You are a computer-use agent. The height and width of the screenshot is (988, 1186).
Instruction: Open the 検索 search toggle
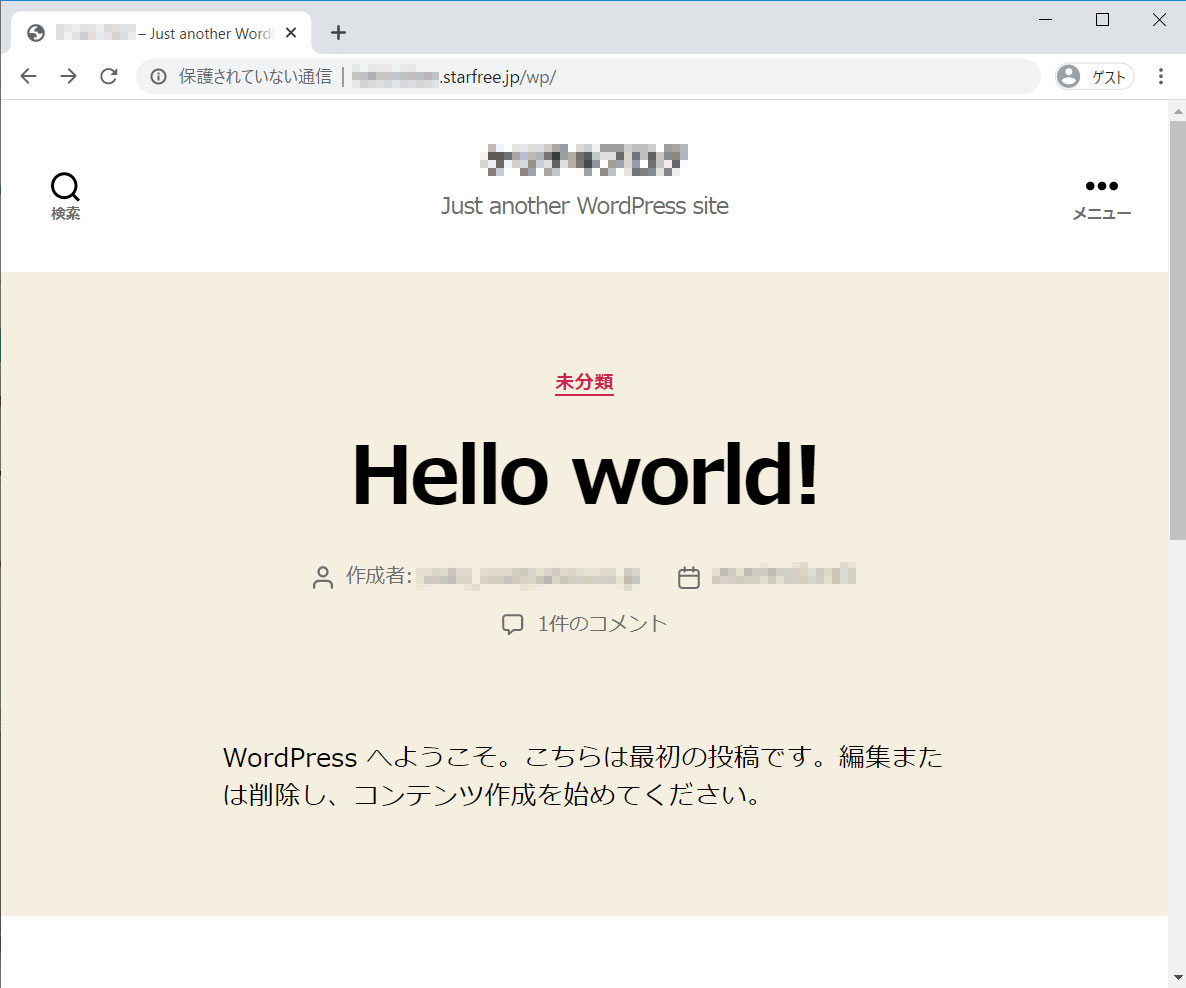click(65, 197)
